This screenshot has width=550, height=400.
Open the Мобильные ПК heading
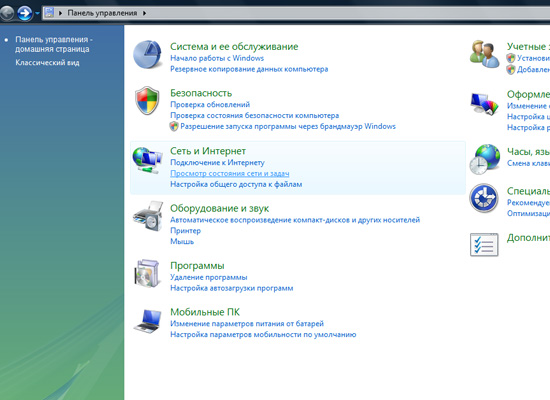point(205,312)
